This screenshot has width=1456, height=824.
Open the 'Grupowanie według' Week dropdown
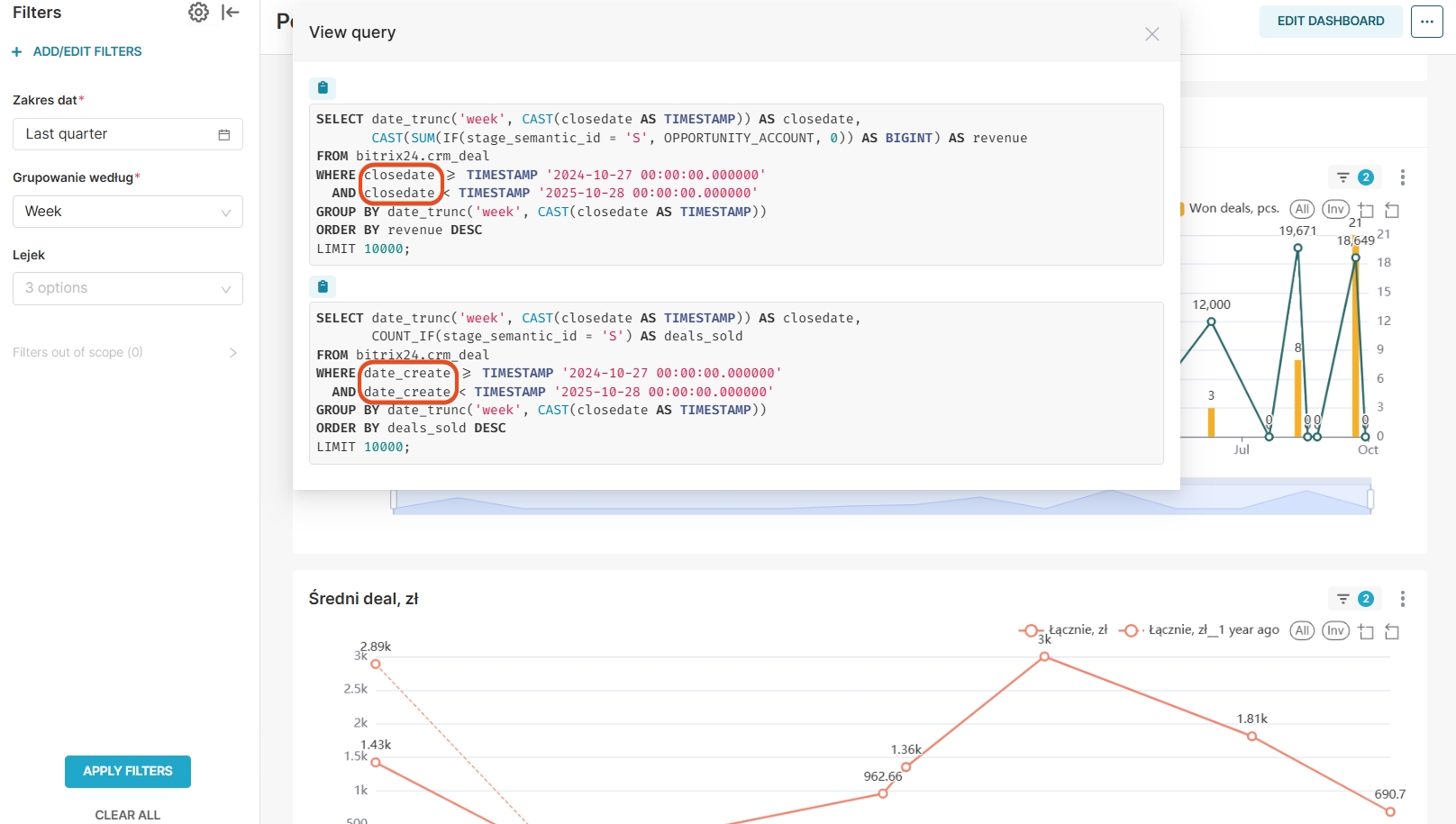click(128, 212)
